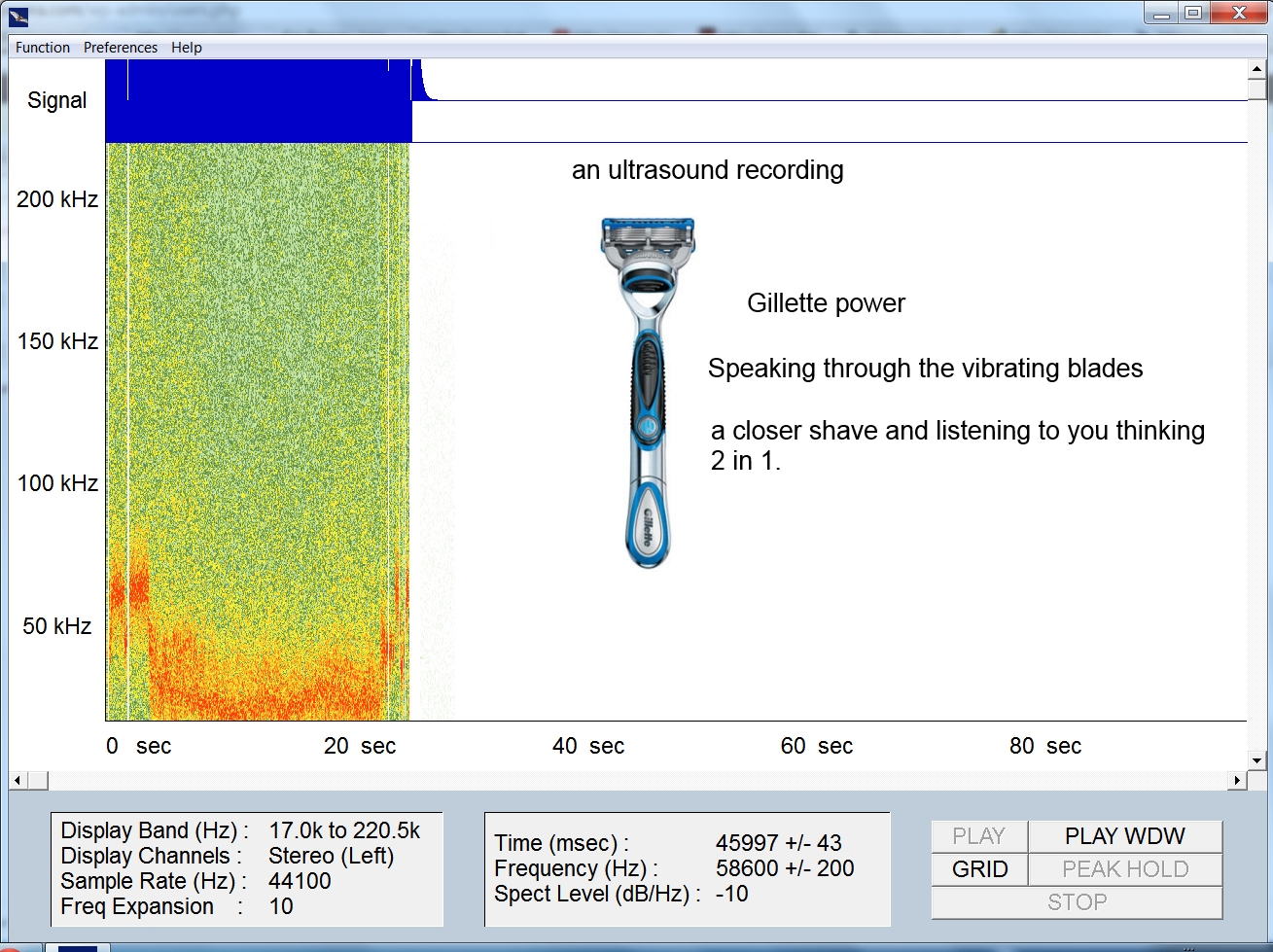Click the vertical scrollbar up arrow
Viewport: 1273px width, 952px height.
click(1256, 70)
